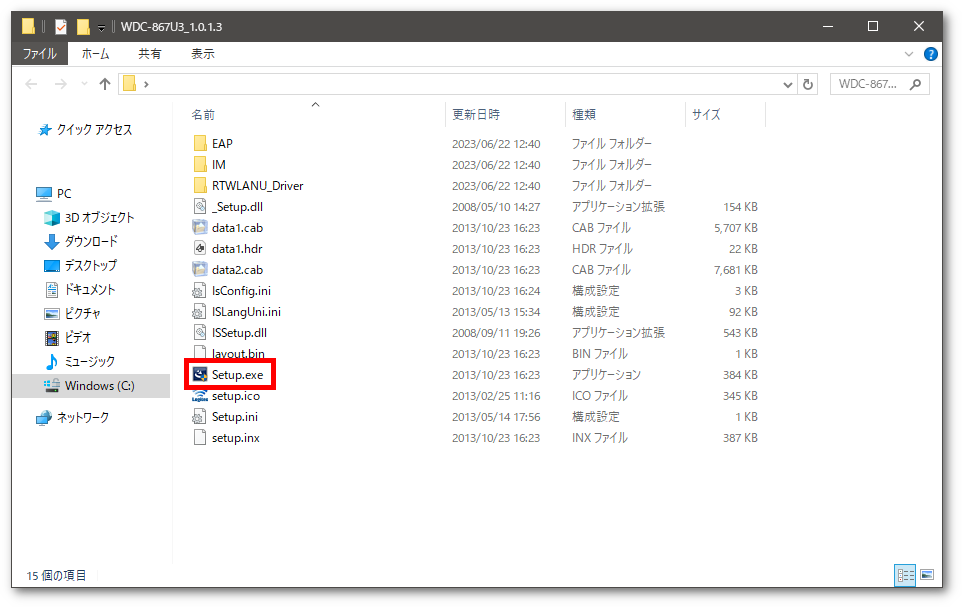
Task: Click the 2008/09/11 19:26 date cell
Action: pyautogui.click(x=496, y=333)
